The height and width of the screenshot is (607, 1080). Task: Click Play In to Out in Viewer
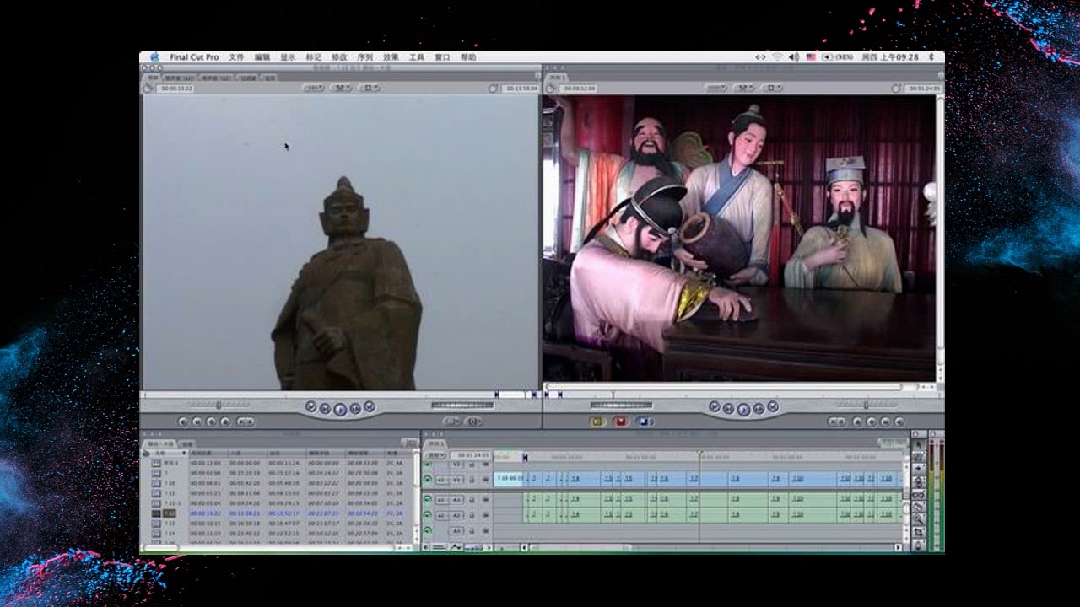(325, 409)
